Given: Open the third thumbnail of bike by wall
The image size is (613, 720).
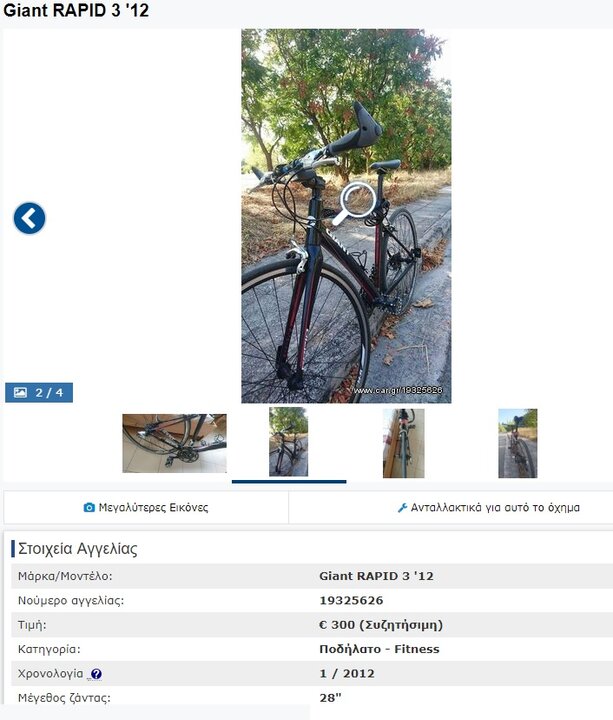Looking at the screenshot, I should [x=404, y=443].
